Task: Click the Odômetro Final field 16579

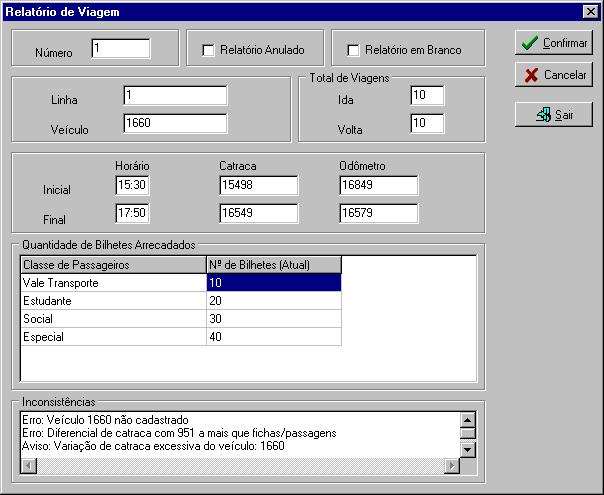Action: pos(379,213)
